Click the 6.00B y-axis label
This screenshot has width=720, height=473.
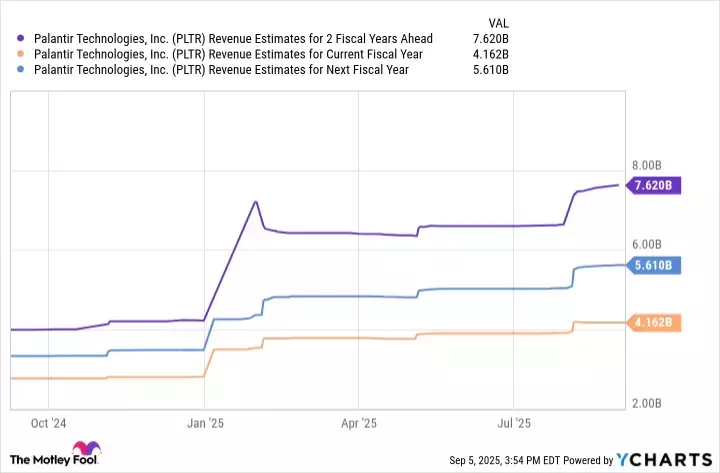tap(647, 245)
